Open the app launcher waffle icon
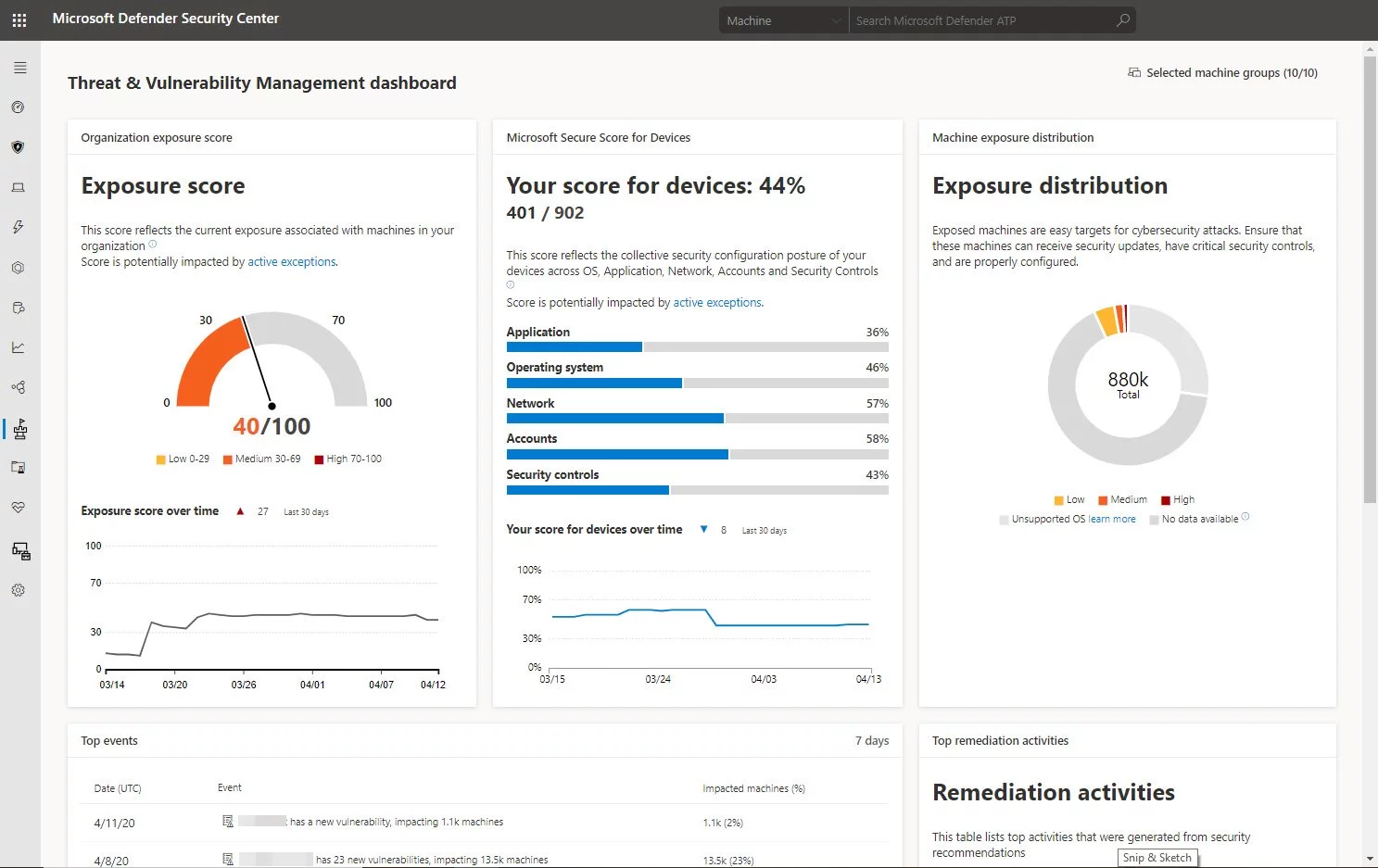This screenshot has width=1378, height=868. (19, 19)
